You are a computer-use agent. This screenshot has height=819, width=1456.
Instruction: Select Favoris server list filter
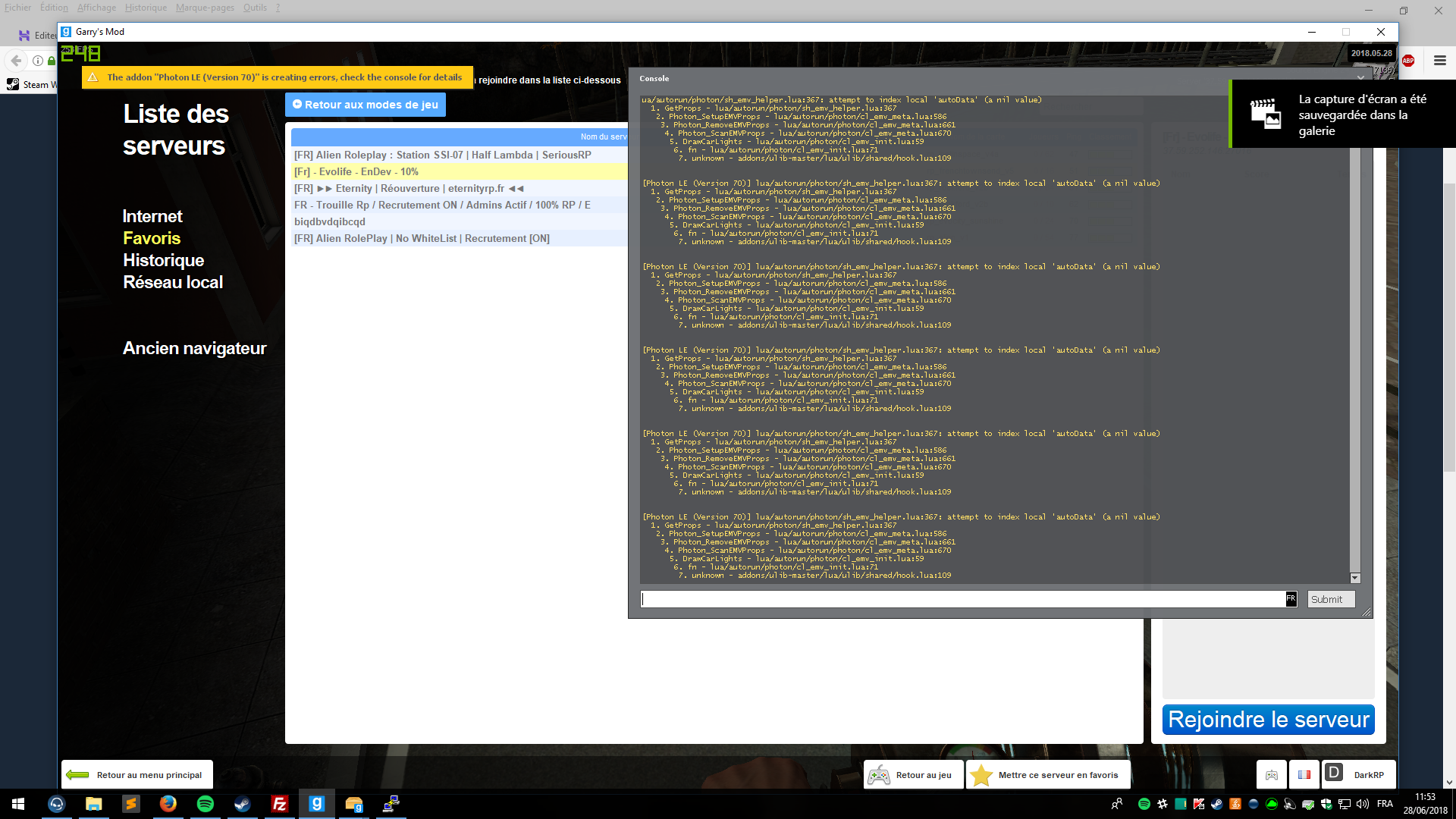click(x=151, y=238)
